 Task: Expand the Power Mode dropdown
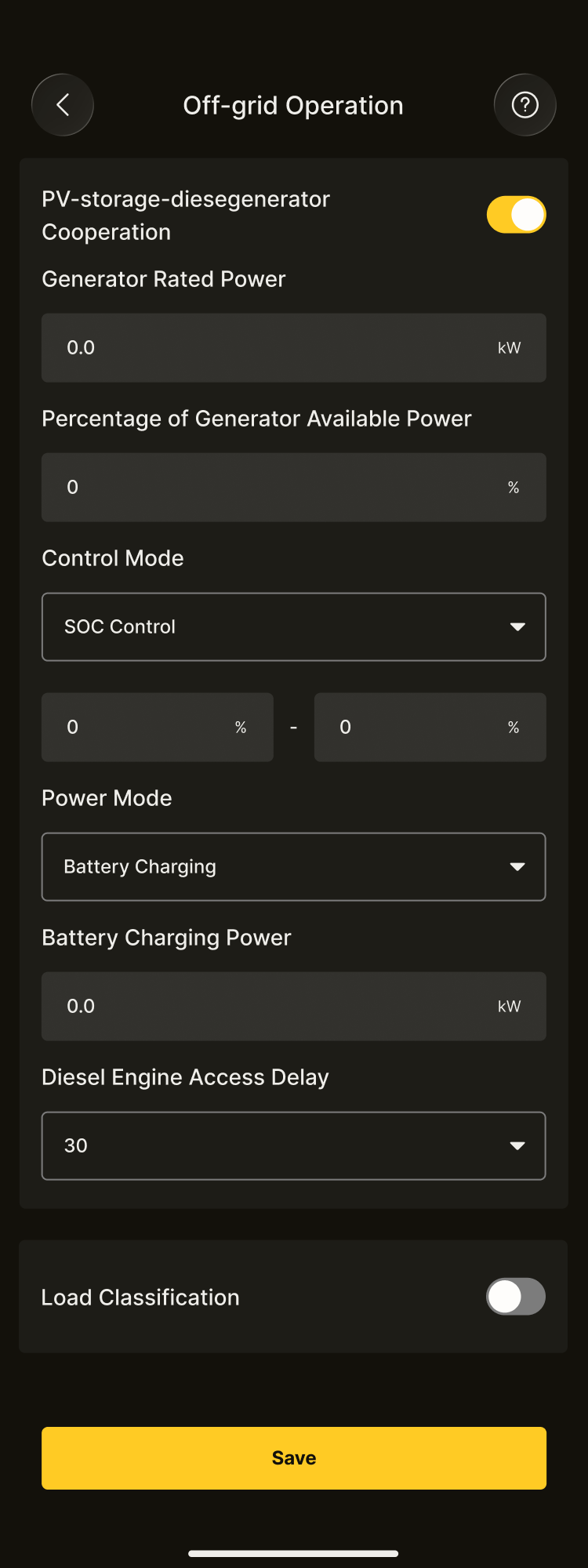293,866
